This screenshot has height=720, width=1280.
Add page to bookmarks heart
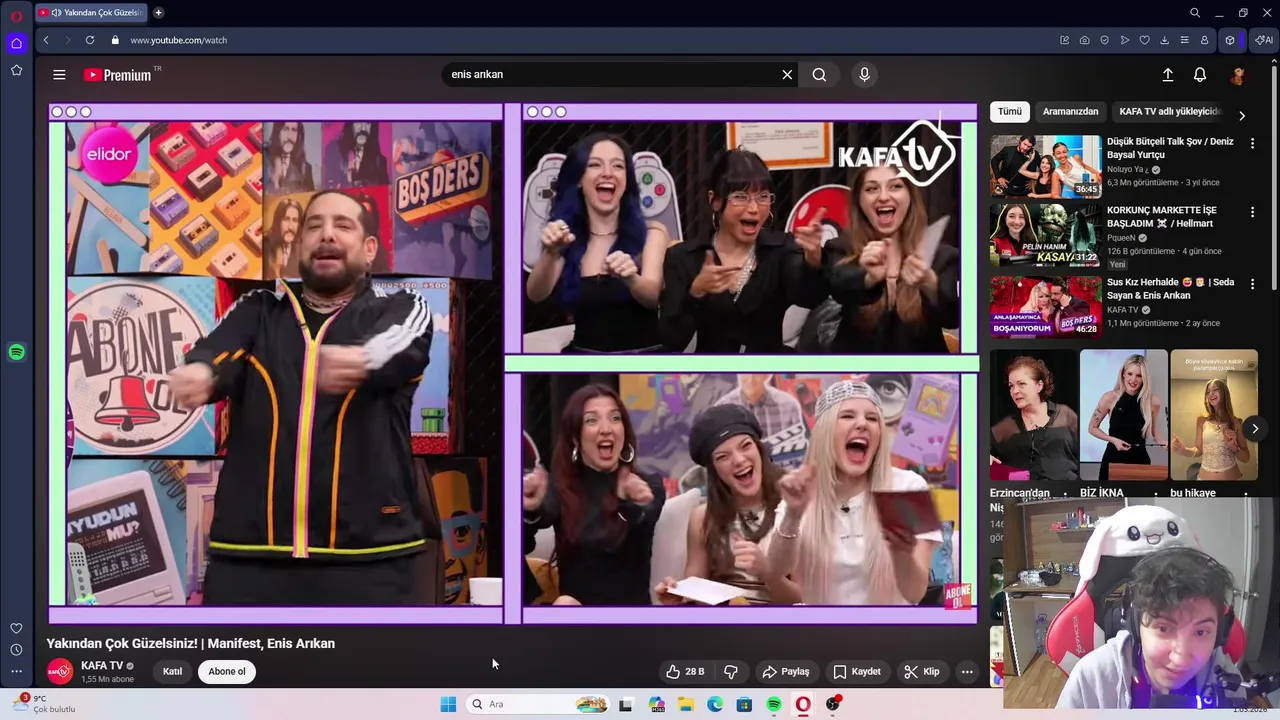tap(1145, 40)
